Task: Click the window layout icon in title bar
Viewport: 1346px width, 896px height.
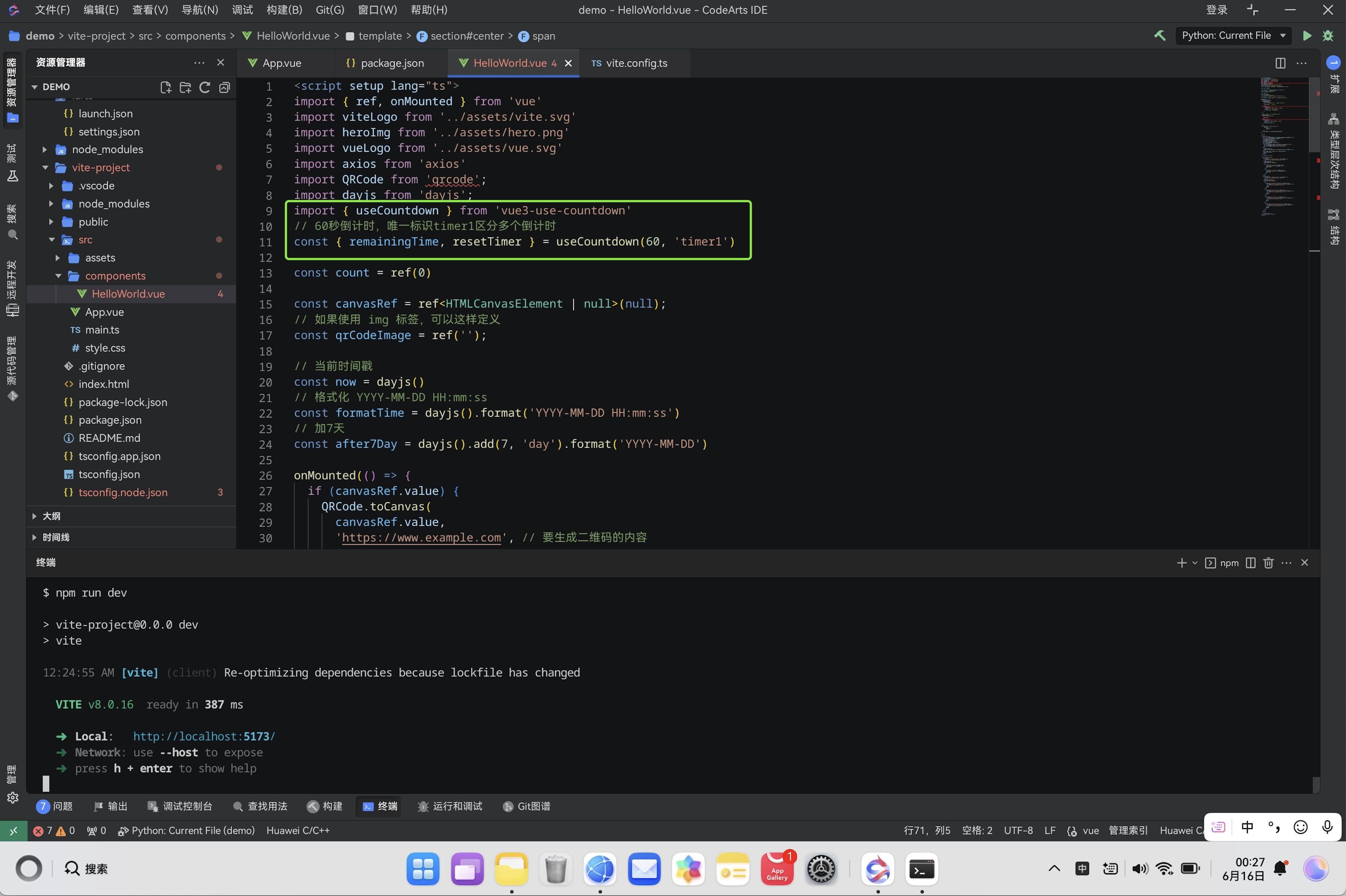Action: [1253, 10]
